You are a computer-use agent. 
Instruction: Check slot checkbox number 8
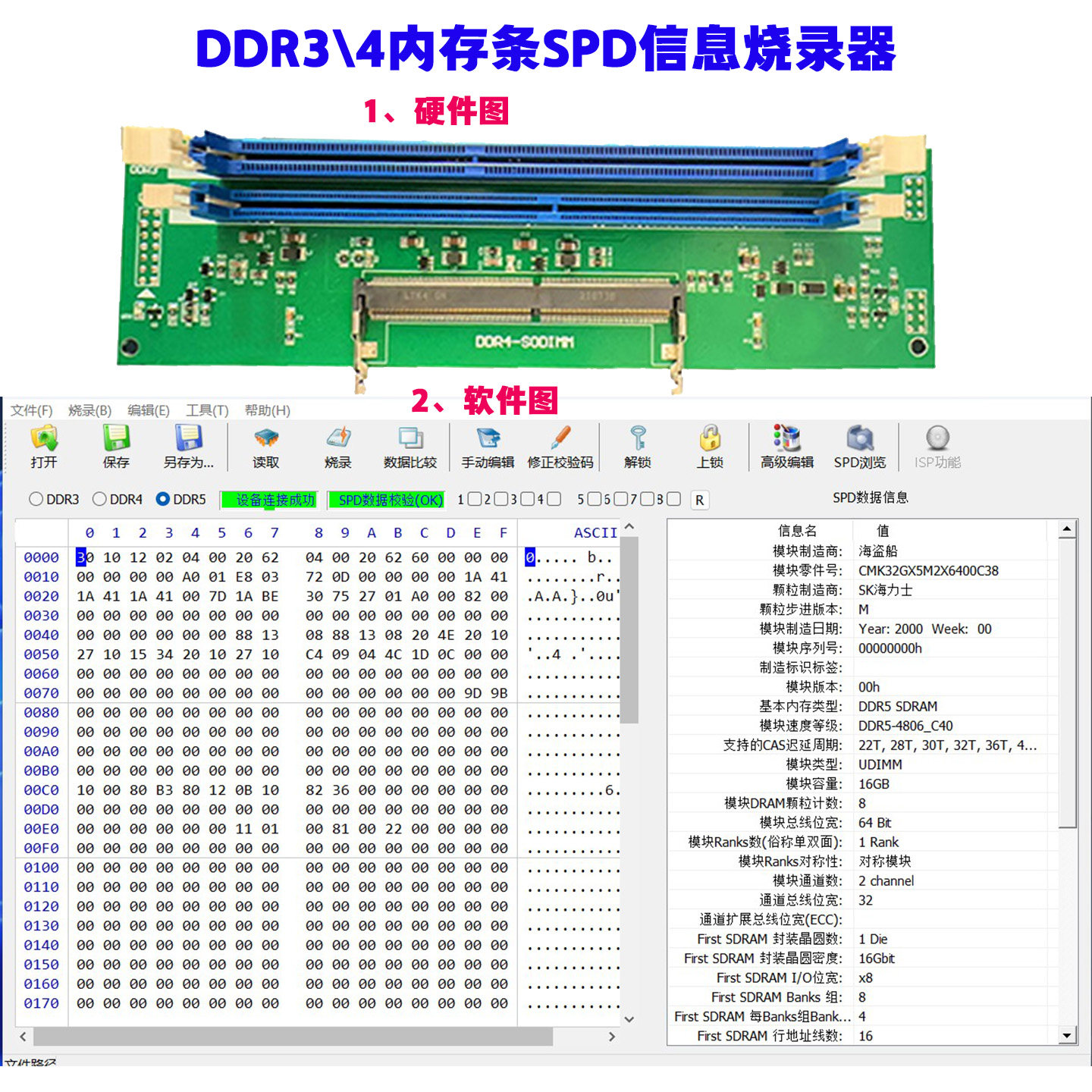(x=673, y=499)
